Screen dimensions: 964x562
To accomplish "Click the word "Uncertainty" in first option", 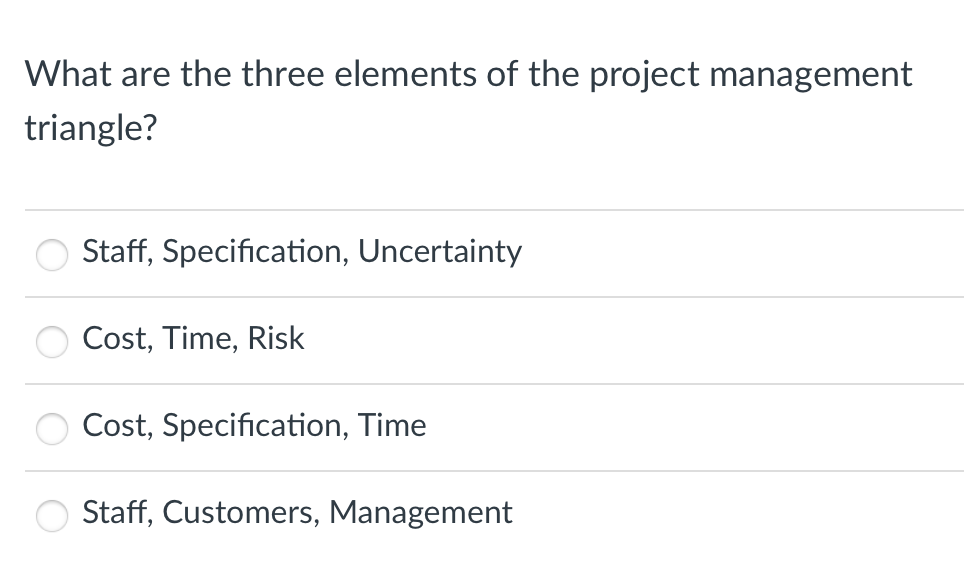I will 440,251.
